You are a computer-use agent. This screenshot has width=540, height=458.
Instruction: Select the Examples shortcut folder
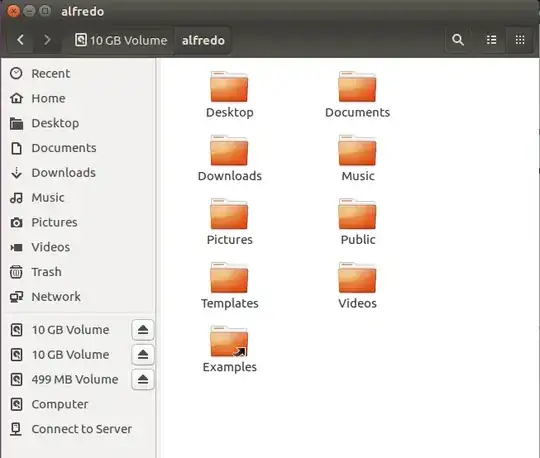coord(229,349)
